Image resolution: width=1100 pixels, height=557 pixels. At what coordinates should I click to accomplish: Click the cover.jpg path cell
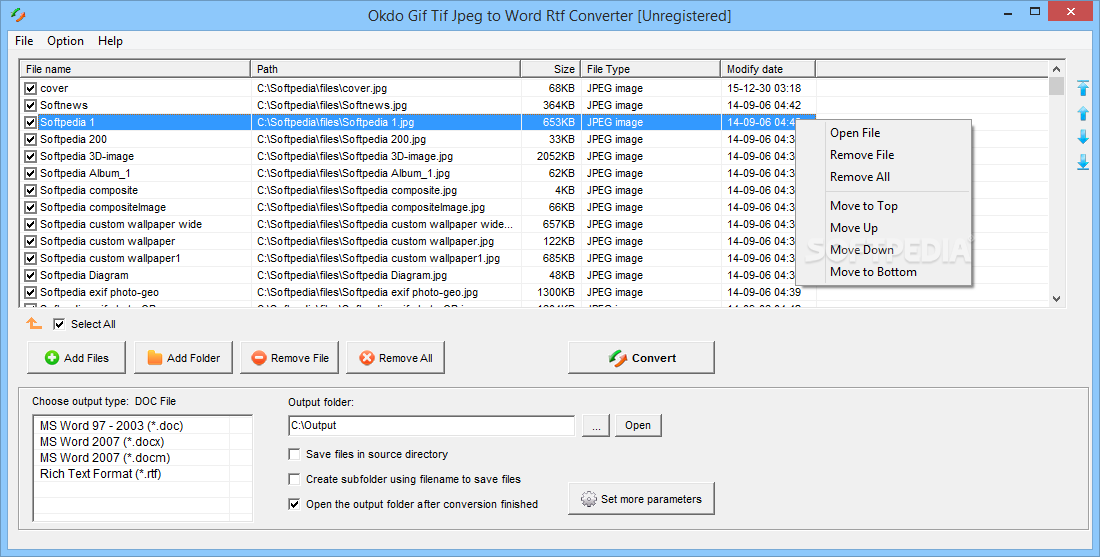(386, 88)
